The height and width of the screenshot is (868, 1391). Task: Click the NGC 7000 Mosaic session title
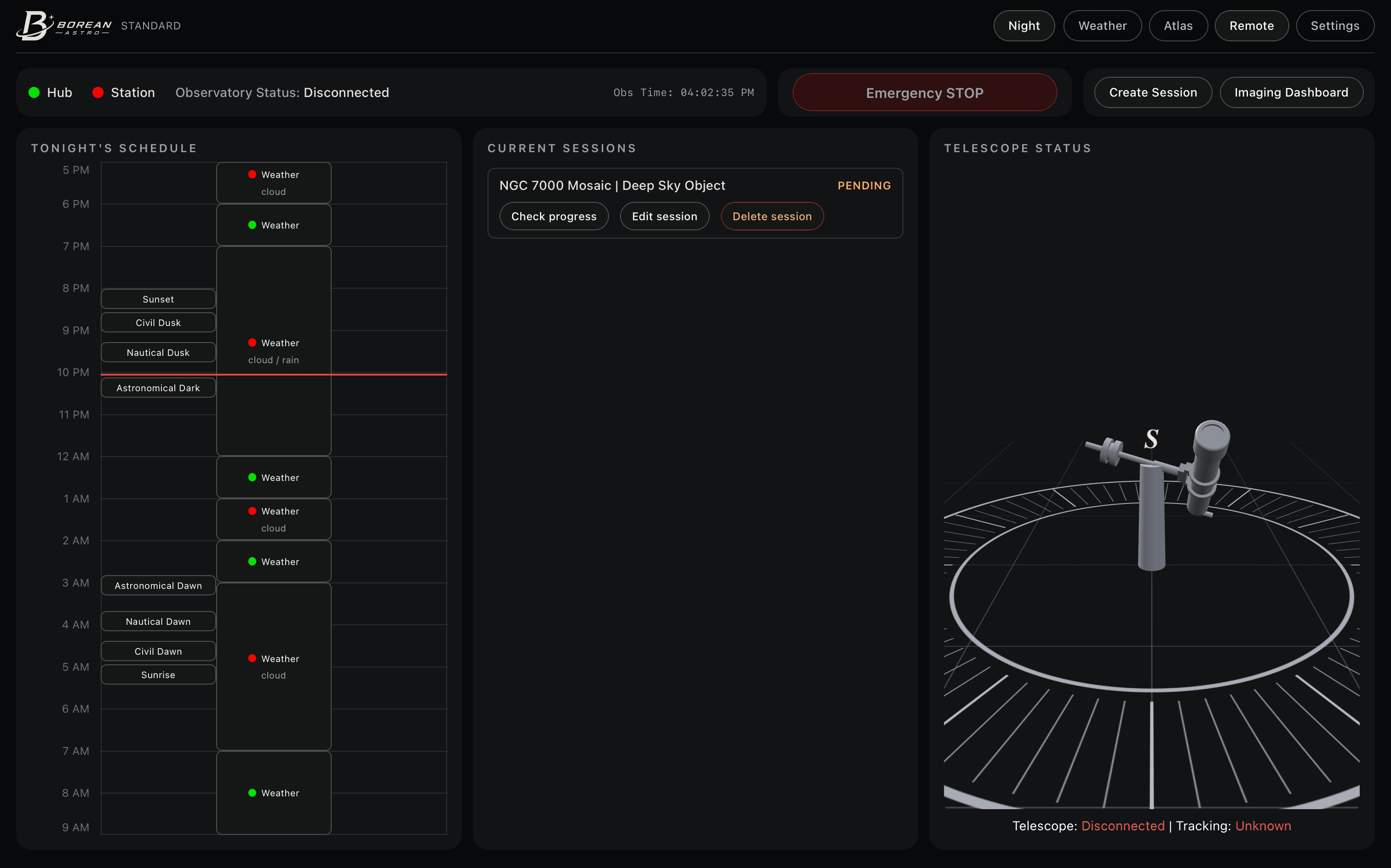coord(612,185)
